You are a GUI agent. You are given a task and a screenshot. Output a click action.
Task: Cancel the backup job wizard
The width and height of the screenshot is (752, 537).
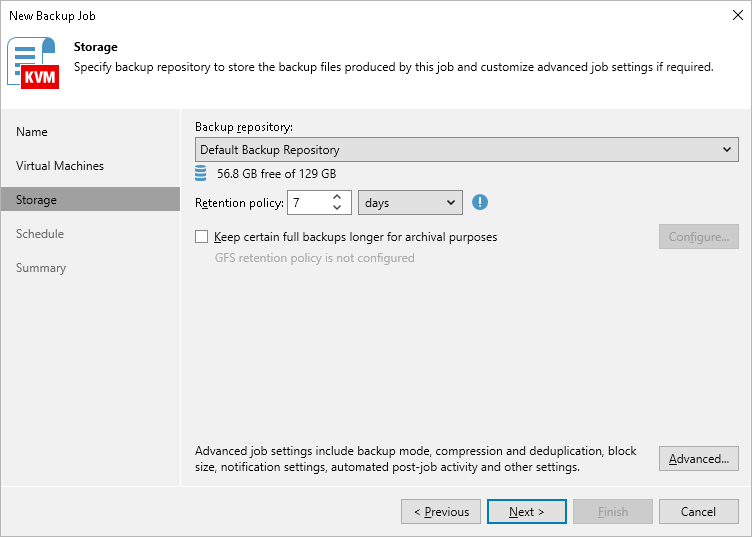coord(699,512)
